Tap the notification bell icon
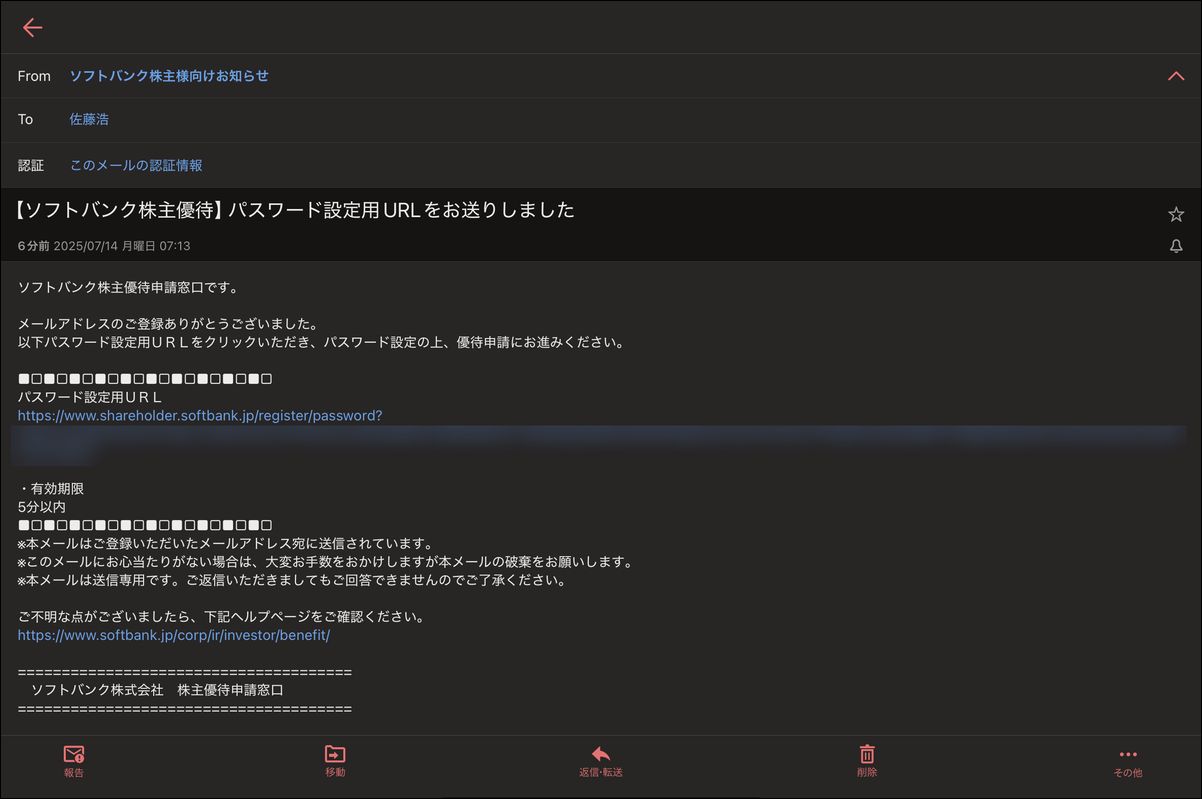This screenshot has width=1202, height=799. tap(1176, 246)
